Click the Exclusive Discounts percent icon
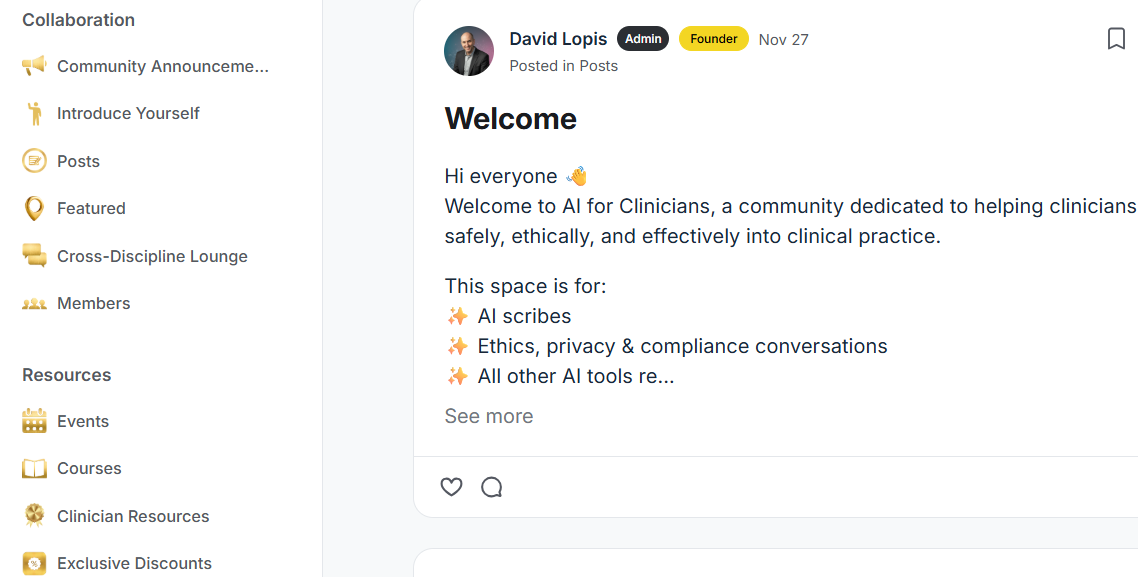The width and height of the screenshot is (1138, 577). point(34,563)
